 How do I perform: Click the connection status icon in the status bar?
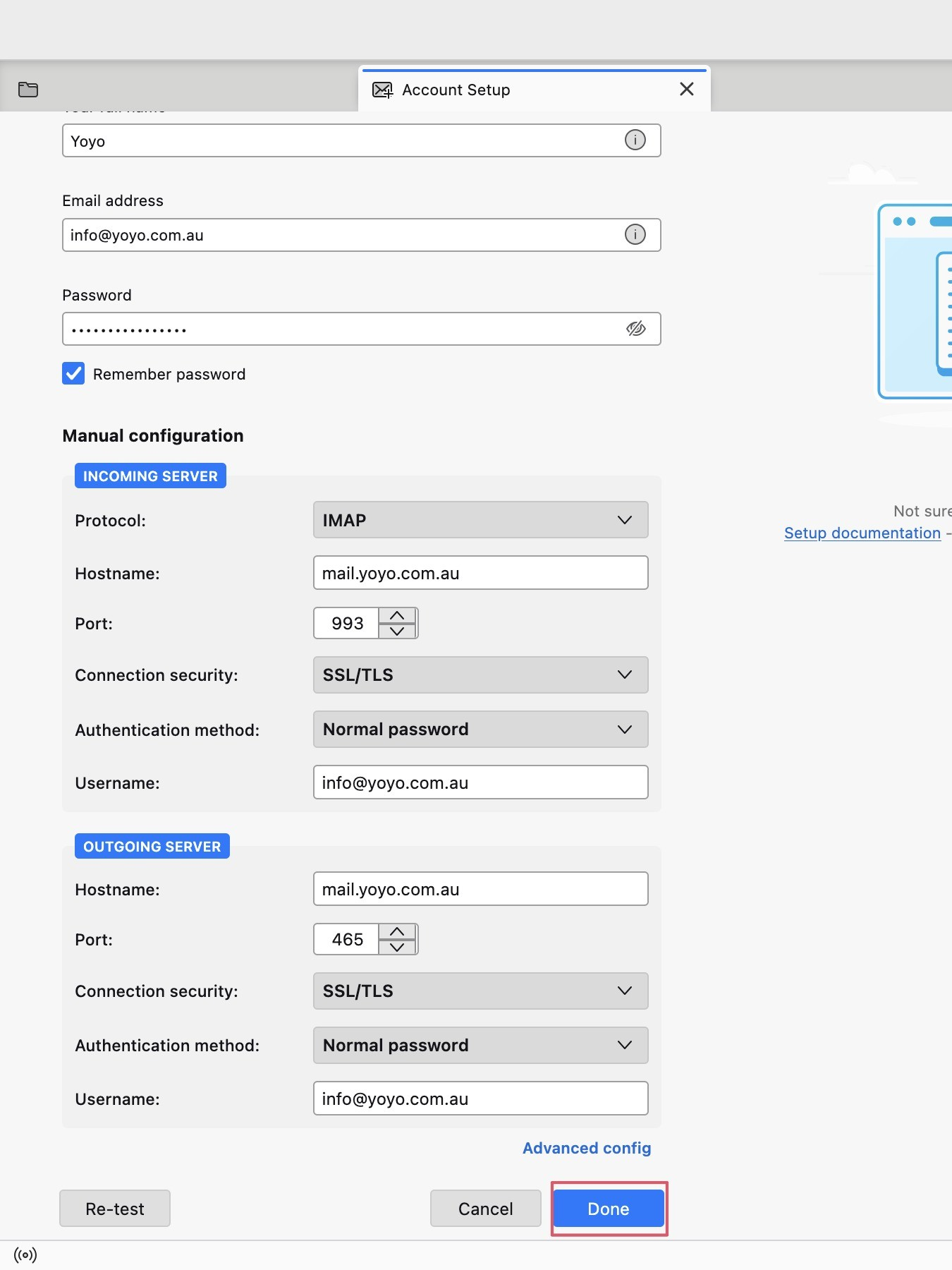pyautogui.click(x=25, y=1255)
